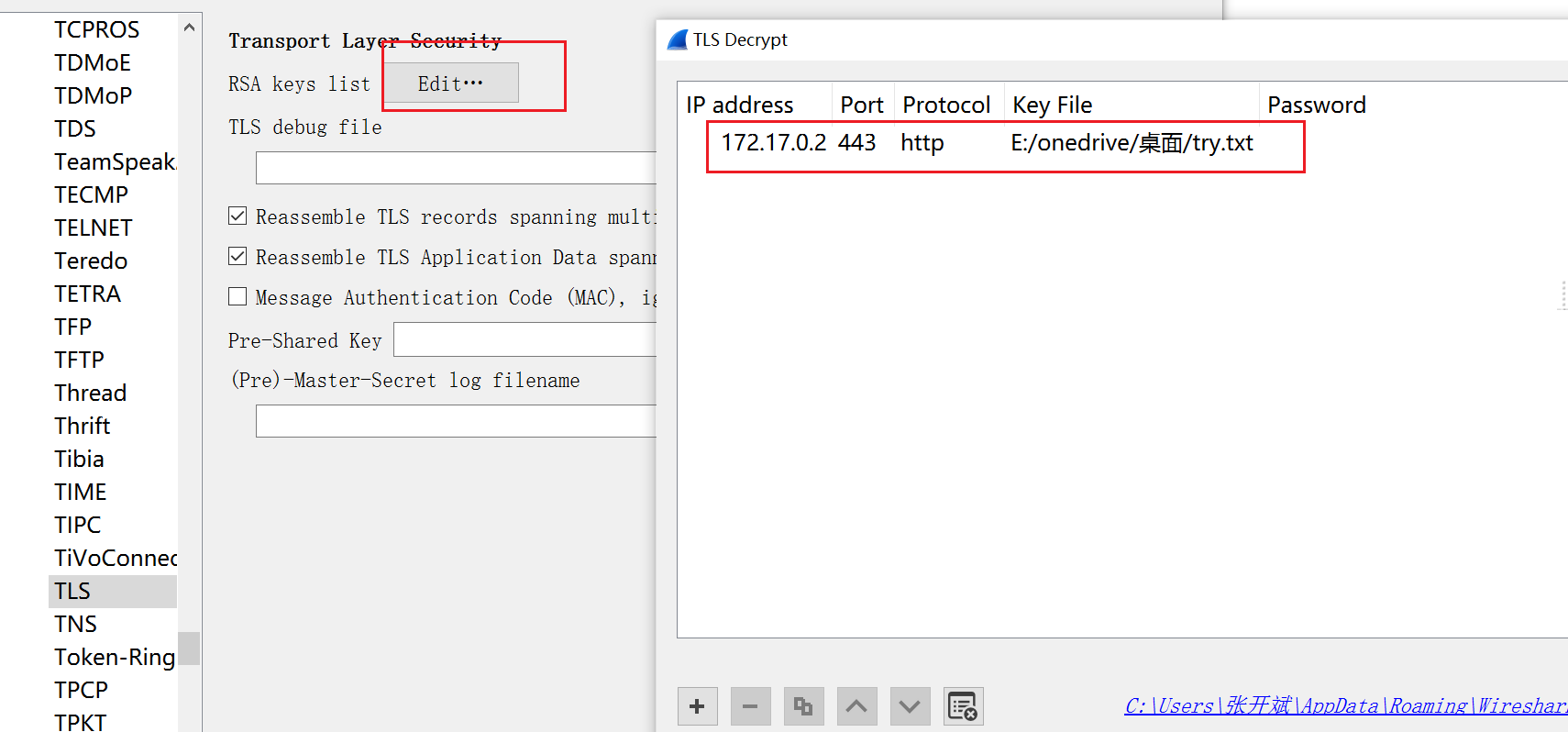Enable Message Authentication Code ignore checkbox
The image size is (1568, 732).
[x=237, y=297]
